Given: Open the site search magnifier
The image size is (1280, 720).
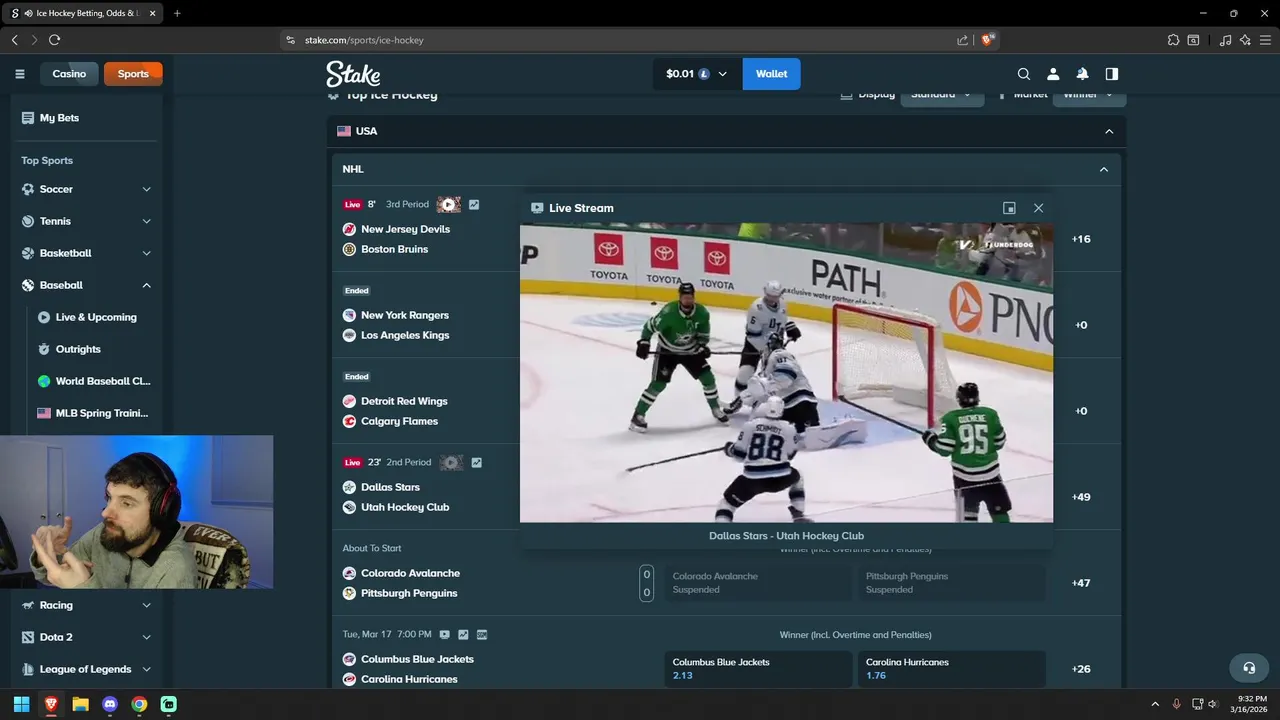Looking at the screenshot, I should [x=1023, y=74].
